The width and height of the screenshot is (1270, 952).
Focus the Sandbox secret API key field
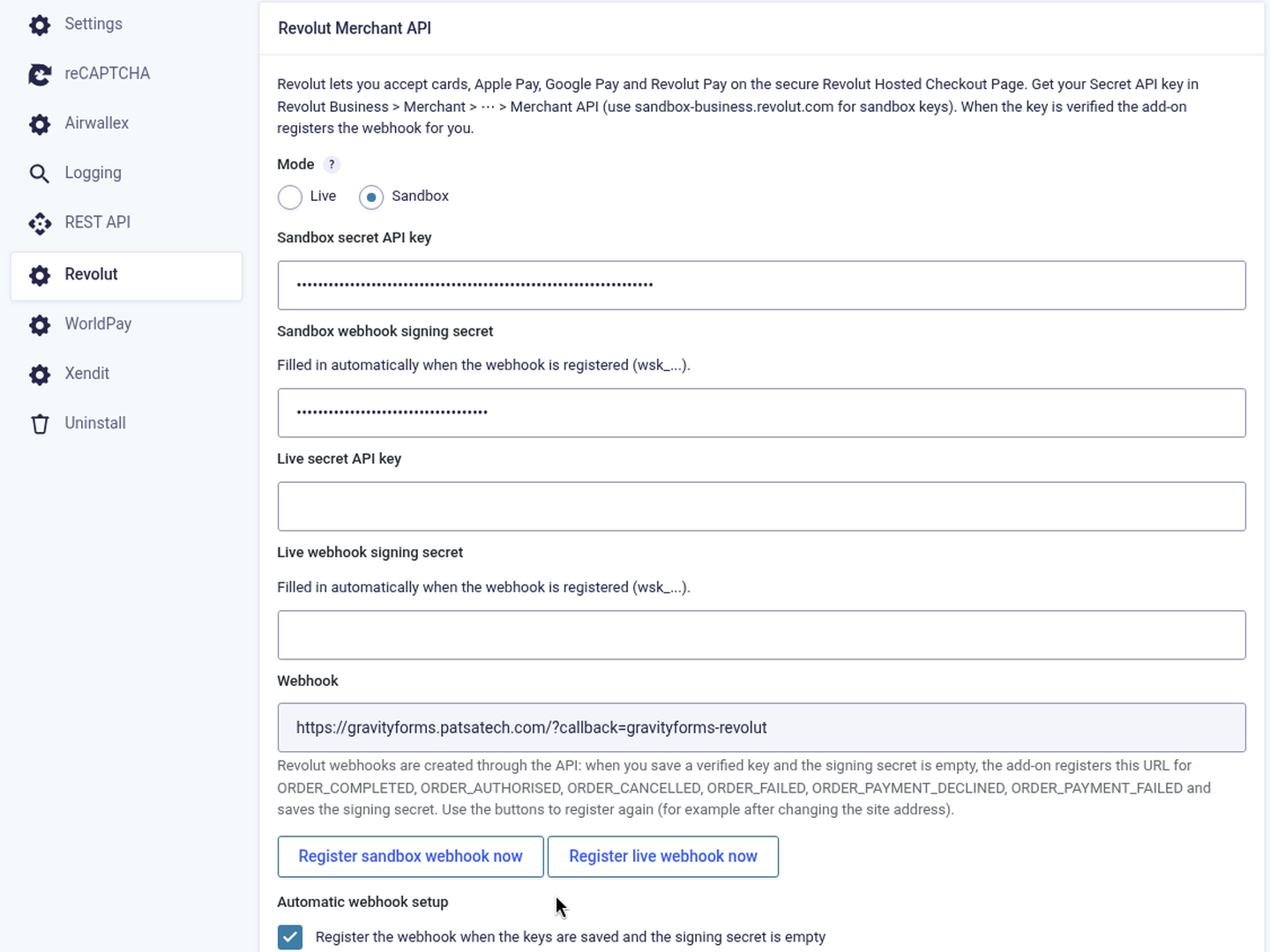click(761, 286)
